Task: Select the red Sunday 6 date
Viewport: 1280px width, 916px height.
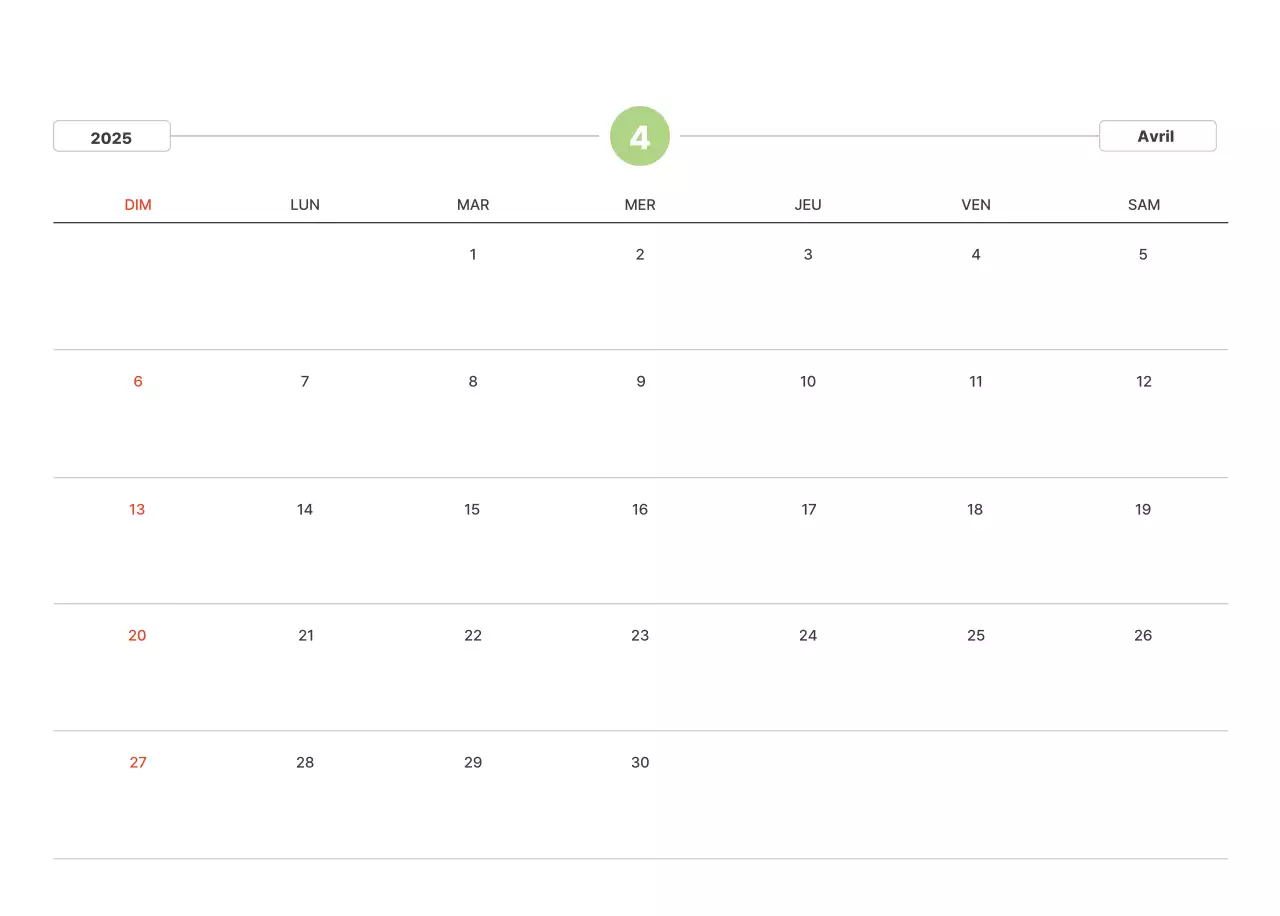Action: pos(138,382)
